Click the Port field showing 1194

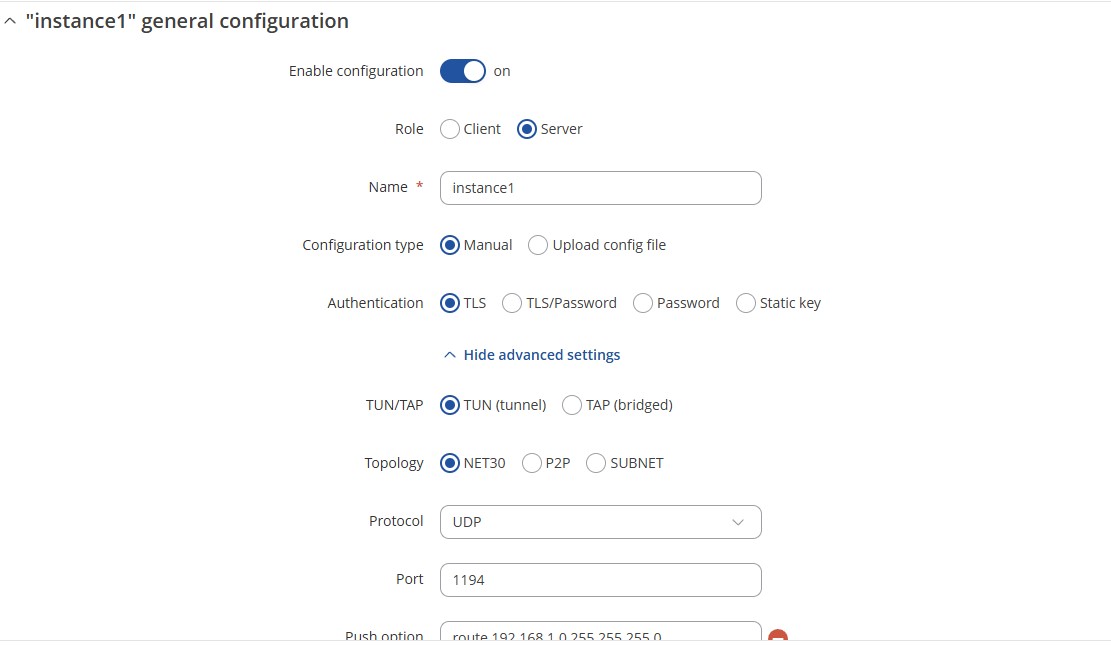coord(601,580)
